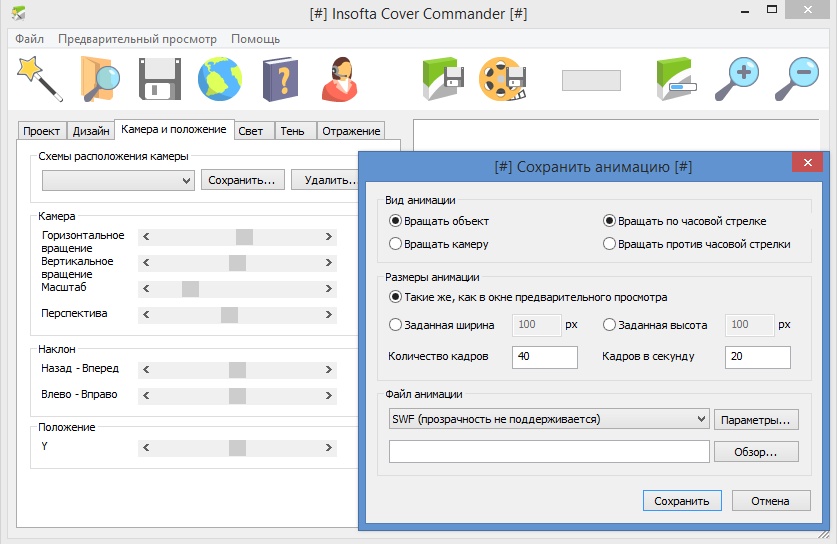Click Y position slider right arrow
The width and height of the screenshot is (837, 544).
[329, 448]
